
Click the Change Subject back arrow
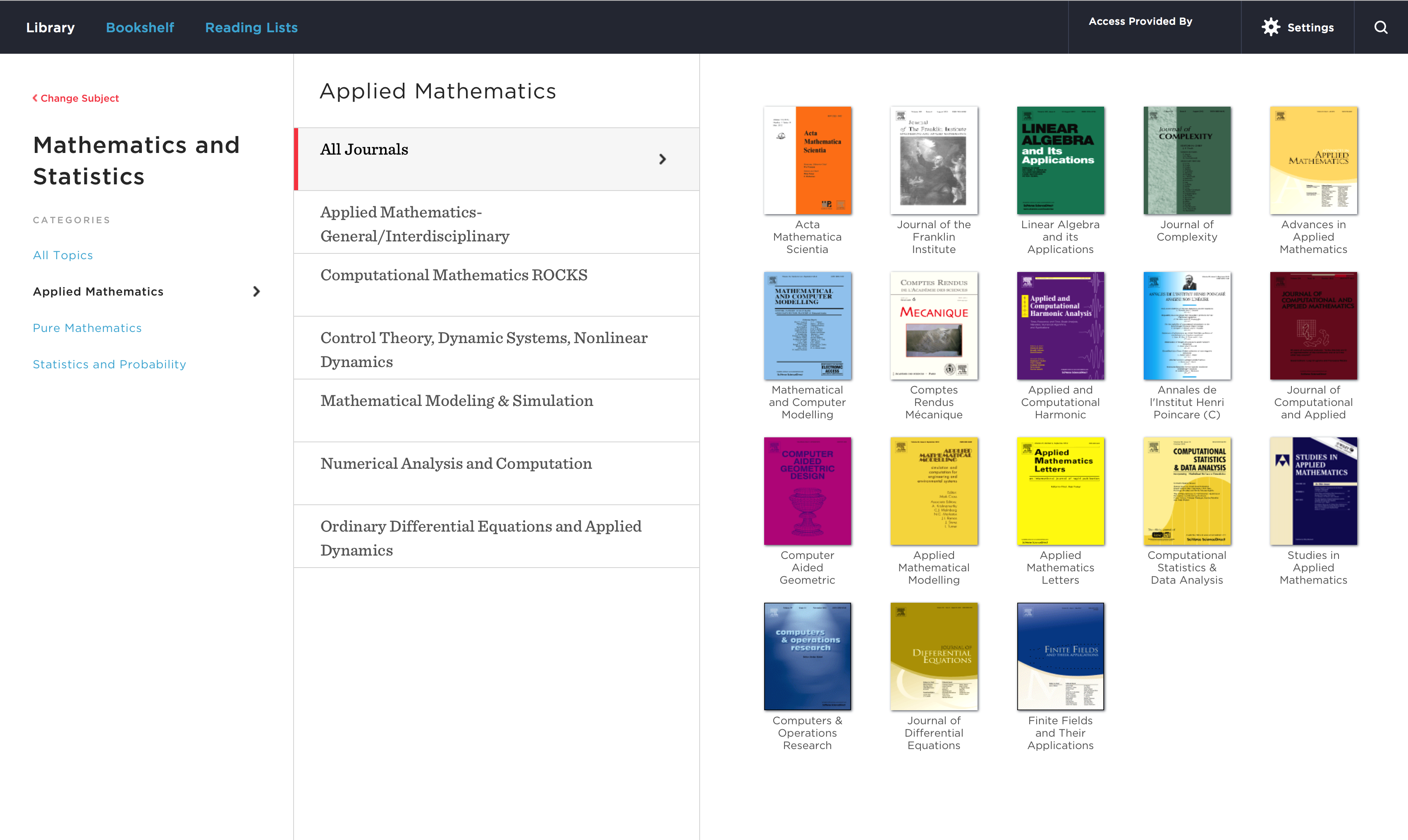coord(35,98)
